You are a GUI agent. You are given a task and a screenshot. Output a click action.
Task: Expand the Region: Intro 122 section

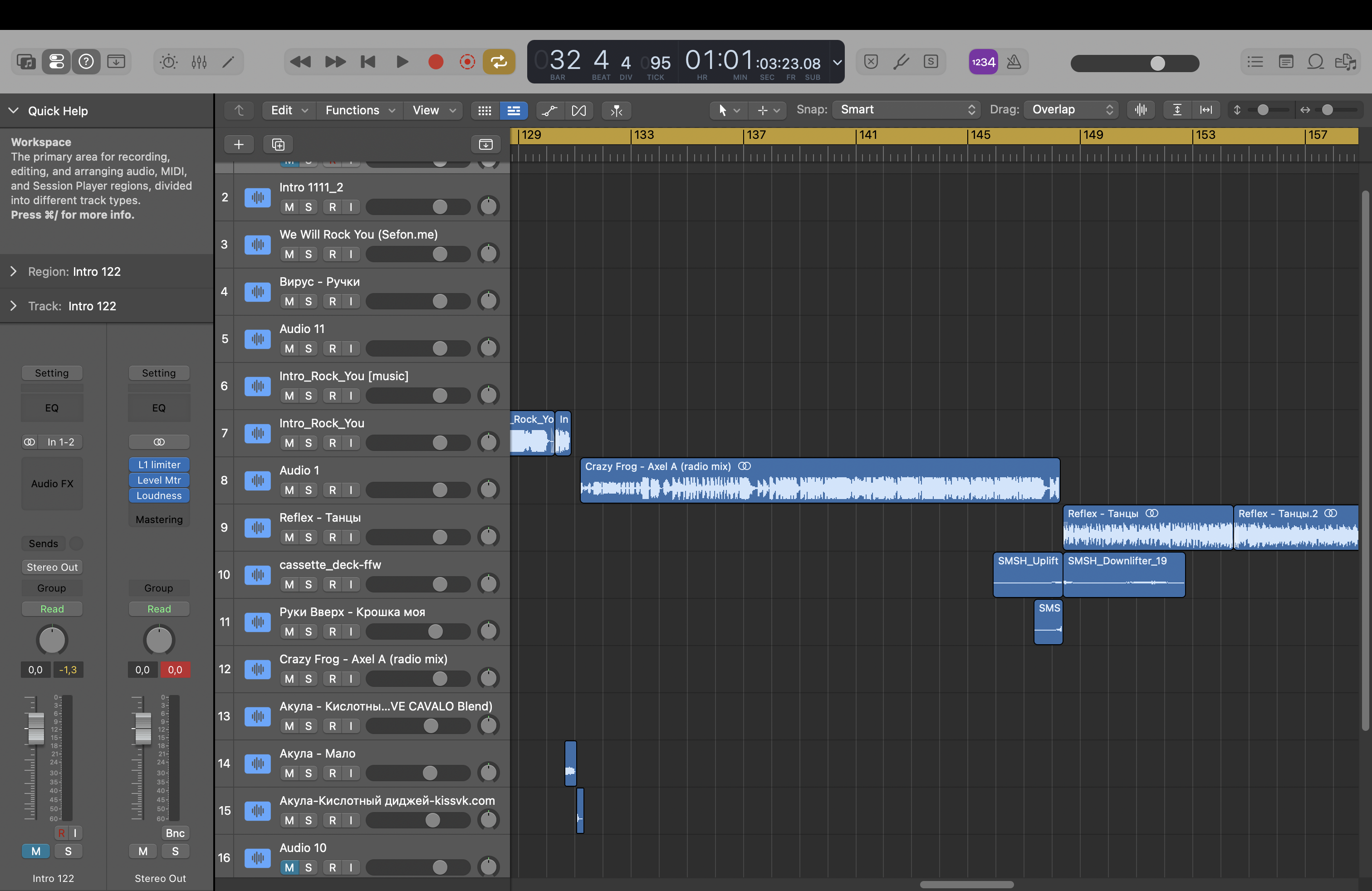[x=14, y=271]
